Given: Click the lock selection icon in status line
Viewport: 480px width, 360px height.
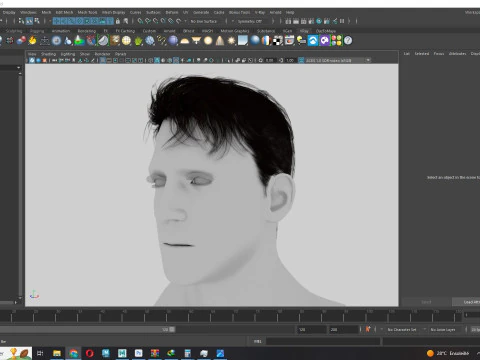Looking at the screenshot, I should tap(118, 21).
